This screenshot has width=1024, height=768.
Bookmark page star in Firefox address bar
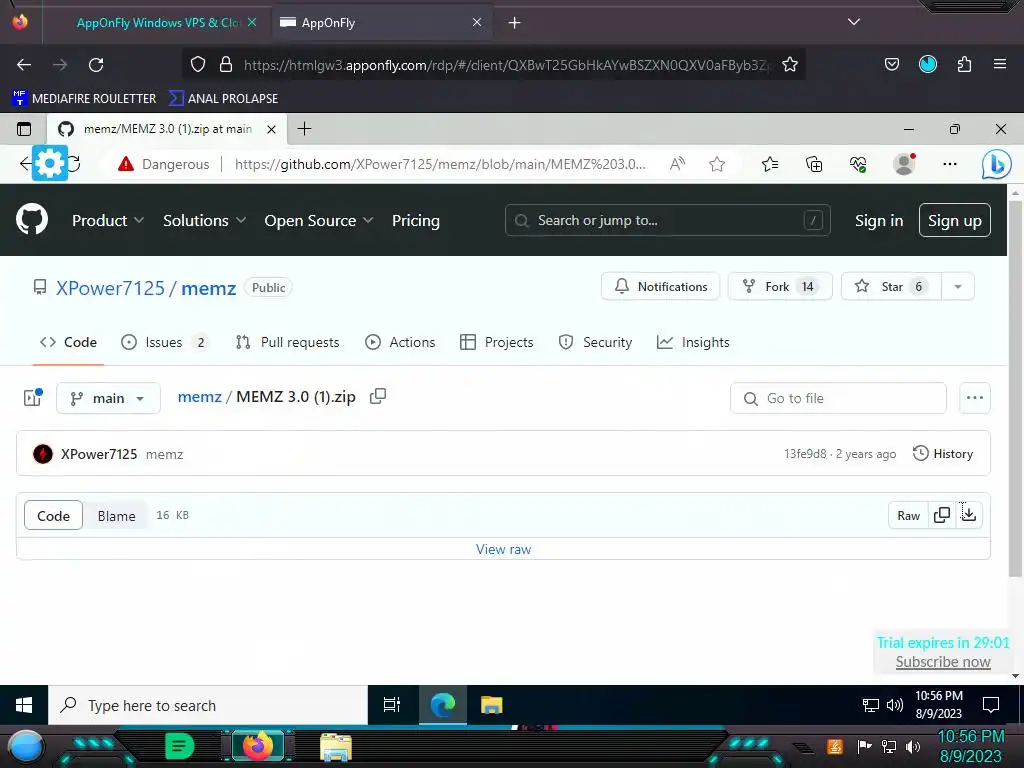790,65
